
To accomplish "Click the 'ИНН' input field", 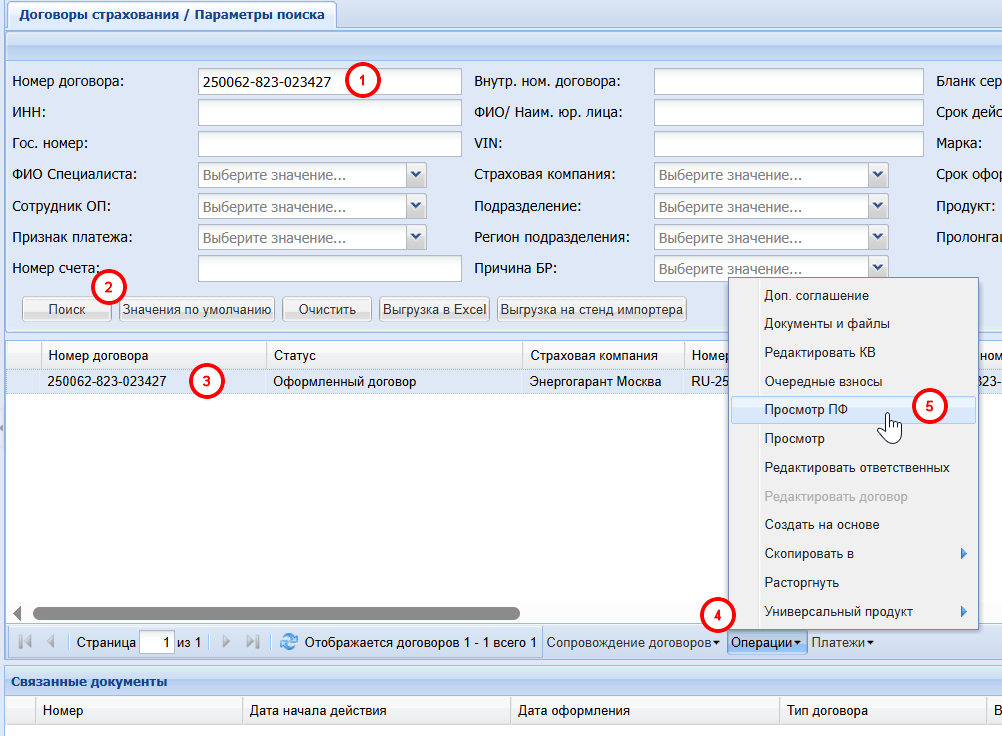I will click(x=329, y=112).
